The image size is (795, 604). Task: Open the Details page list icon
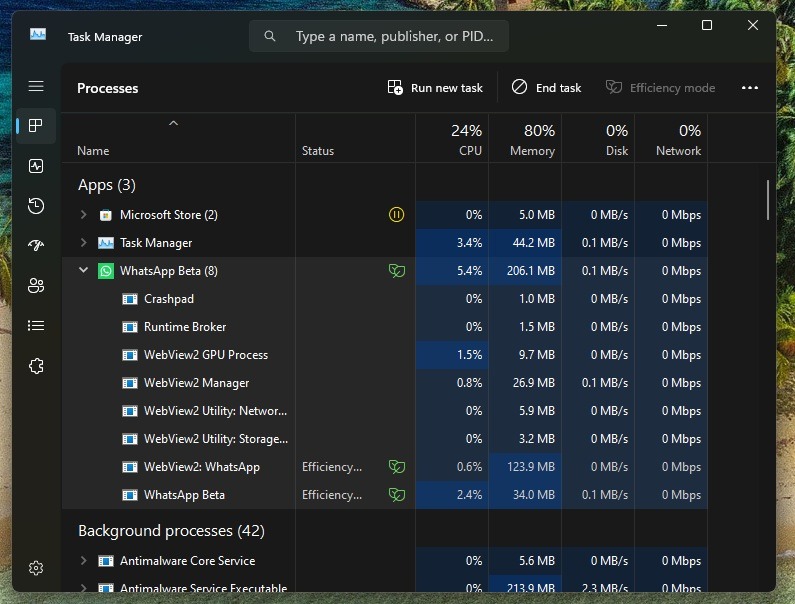(36, 326)
